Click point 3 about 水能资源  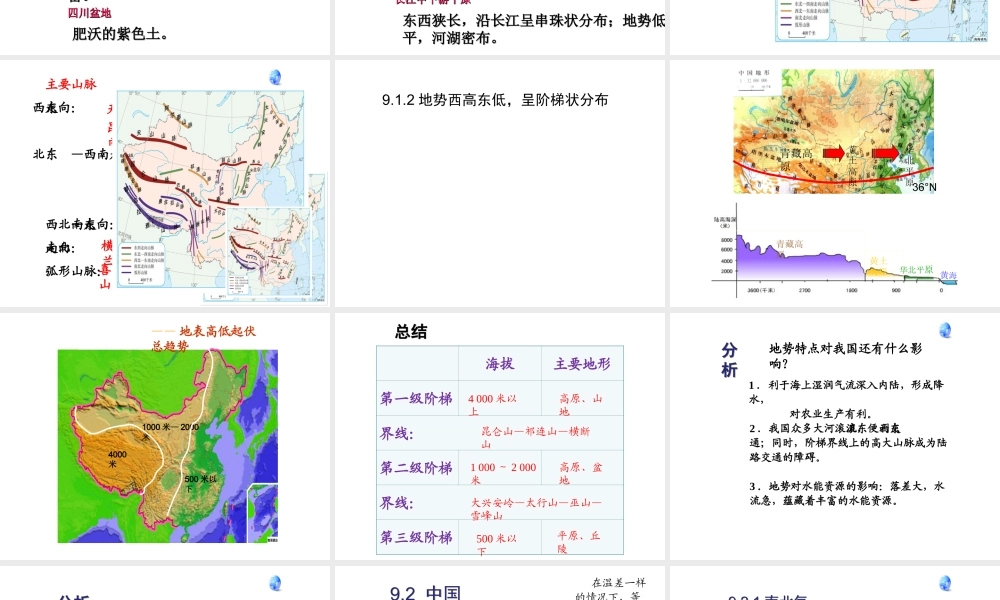pyautogui.click(x=847, y=493)
